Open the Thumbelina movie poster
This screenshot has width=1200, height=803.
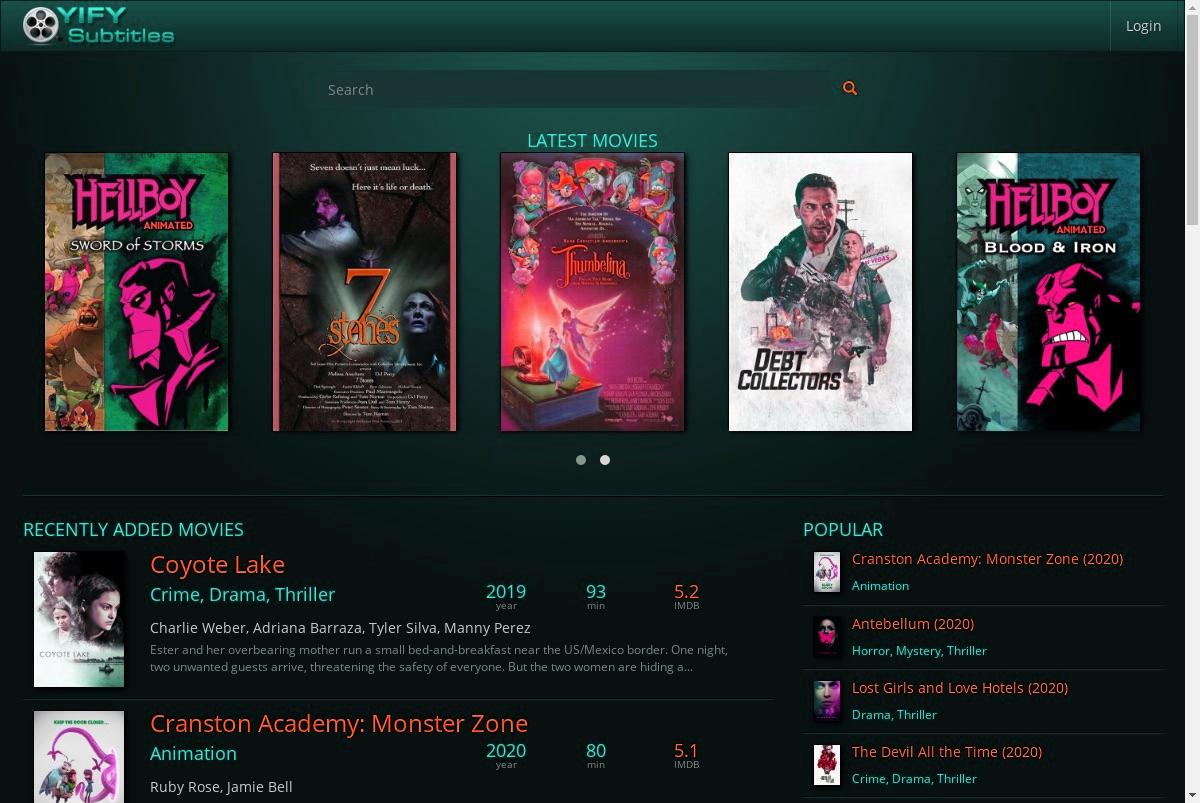tap(593, 292)
